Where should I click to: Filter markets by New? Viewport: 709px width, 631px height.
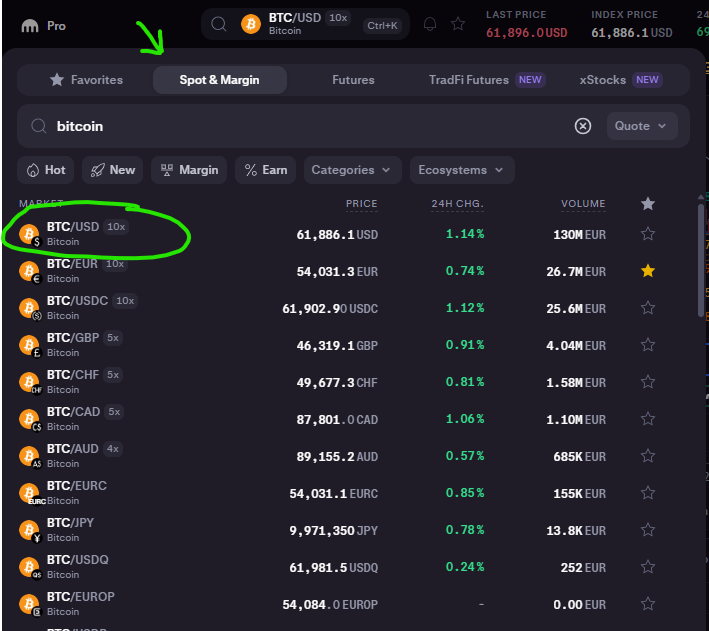113,170
